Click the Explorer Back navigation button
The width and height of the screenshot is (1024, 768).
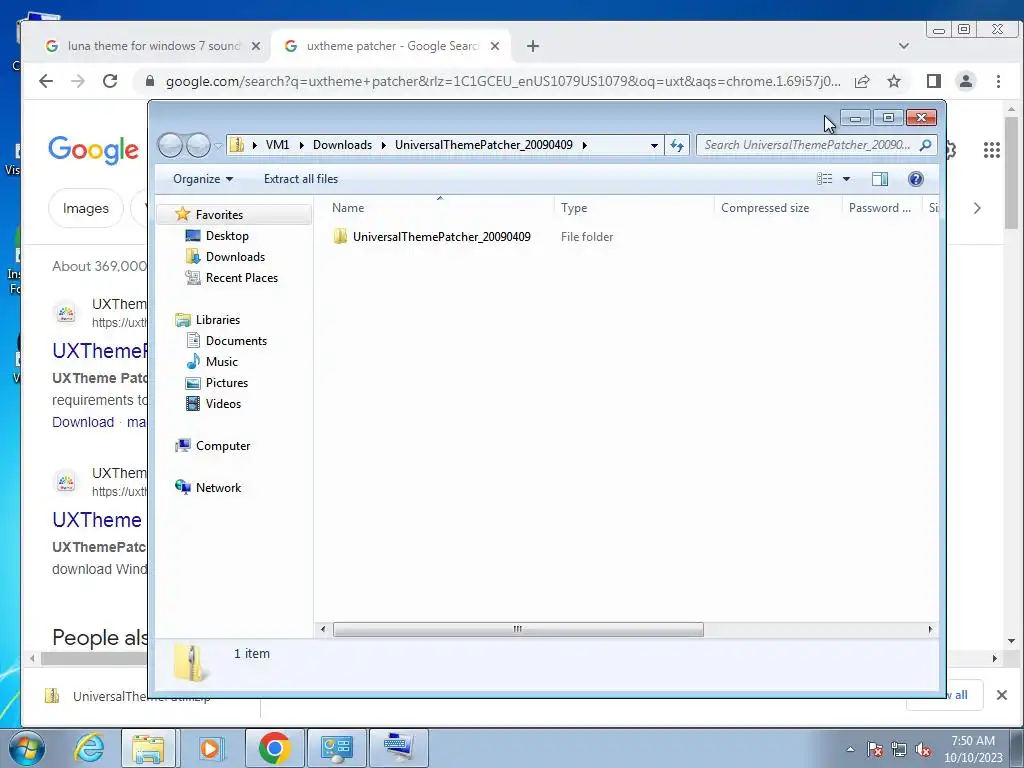170,145
